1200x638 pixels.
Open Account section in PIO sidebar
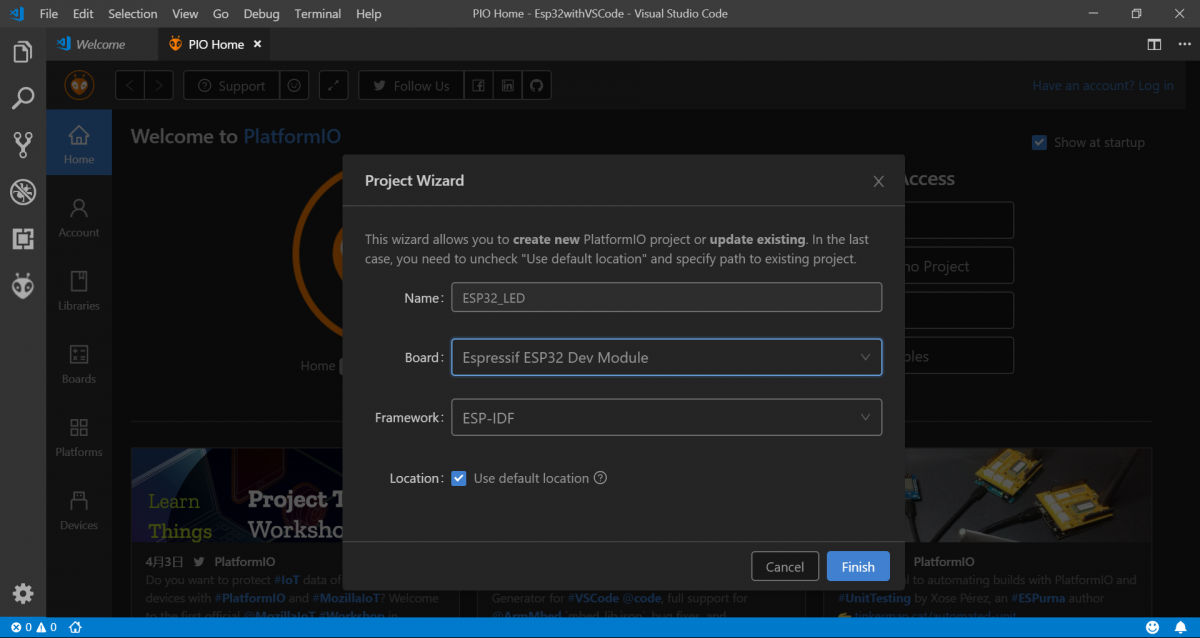click(x=79, y=217)
